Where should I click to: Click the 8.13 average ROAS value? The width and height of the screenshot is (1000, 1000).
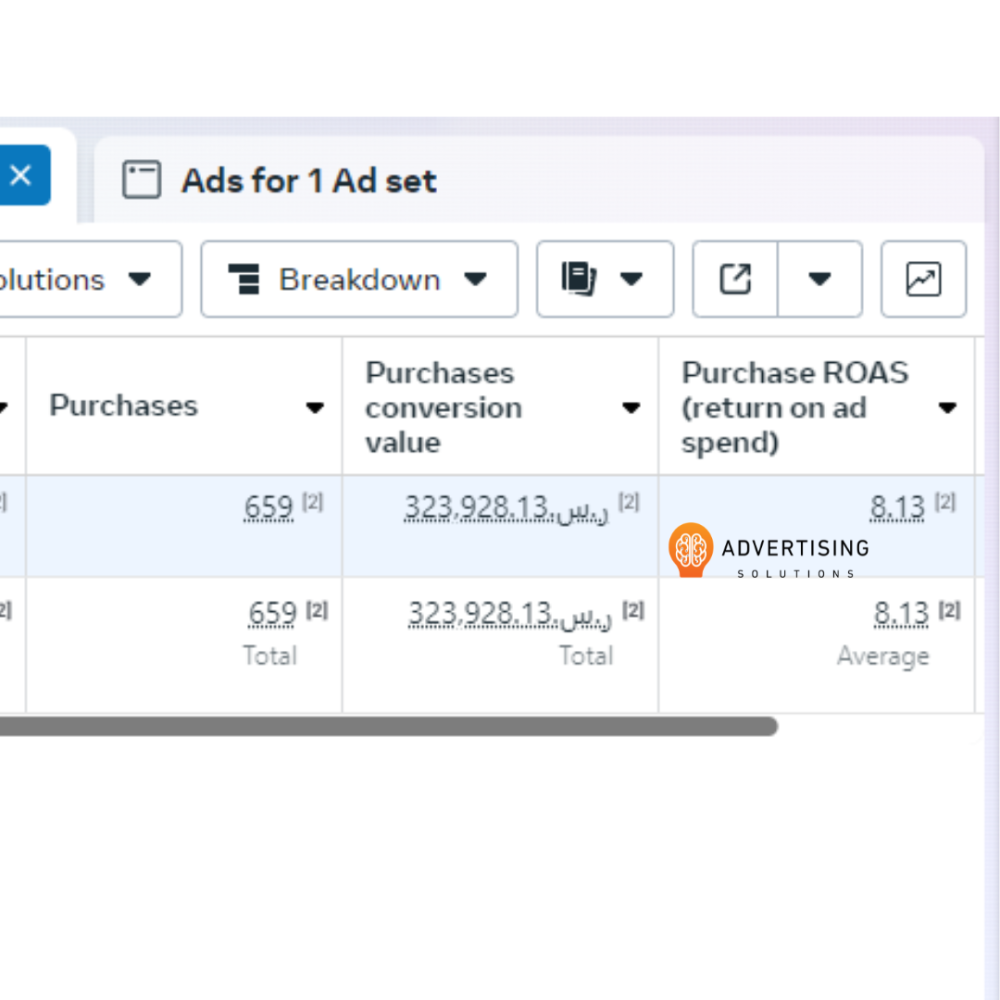click(x=901, y=613)
